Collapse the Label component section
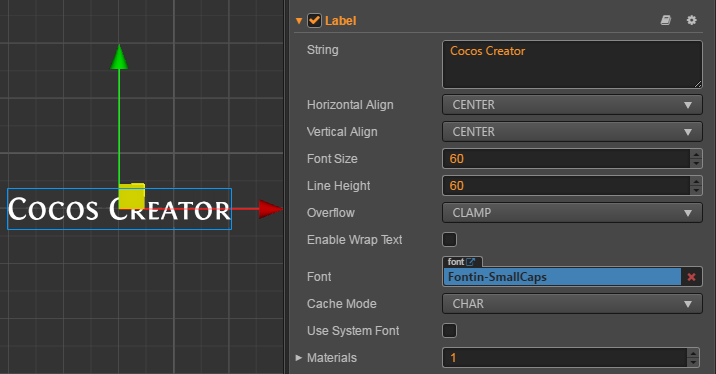This screenshot has width=716, height=374. click(299, 21)
